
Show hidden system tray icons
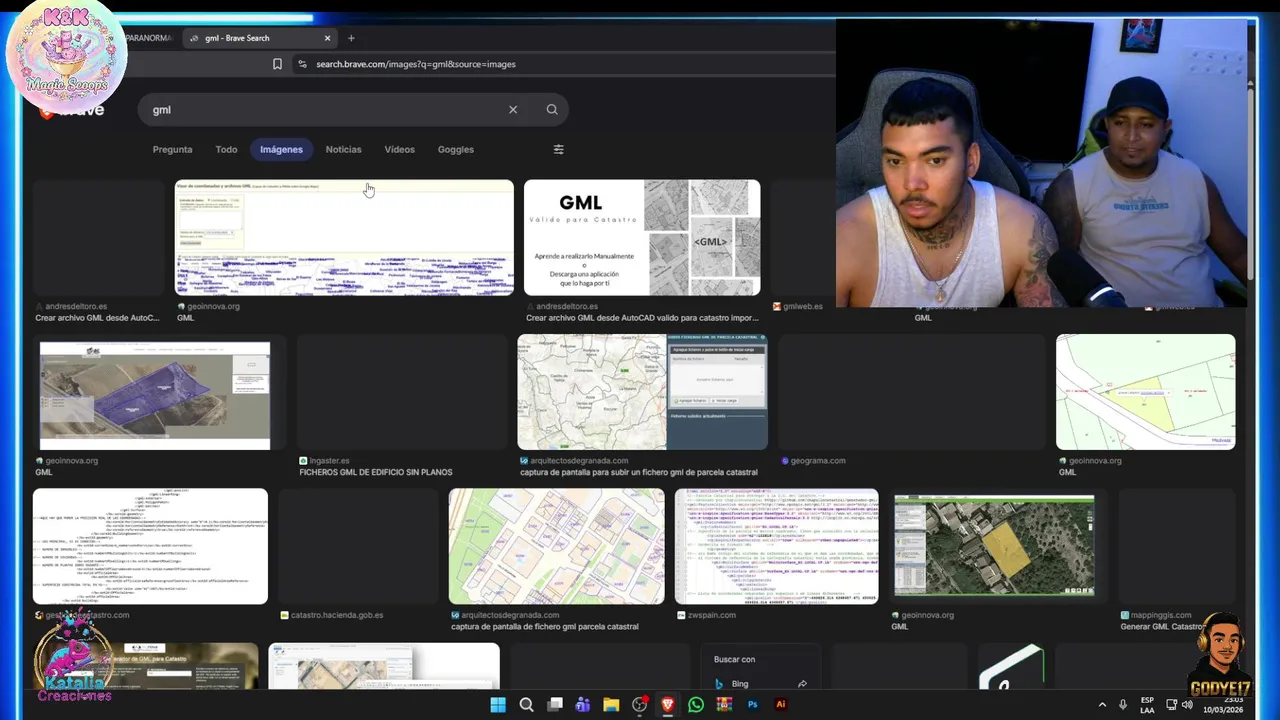coord(1103,705)
